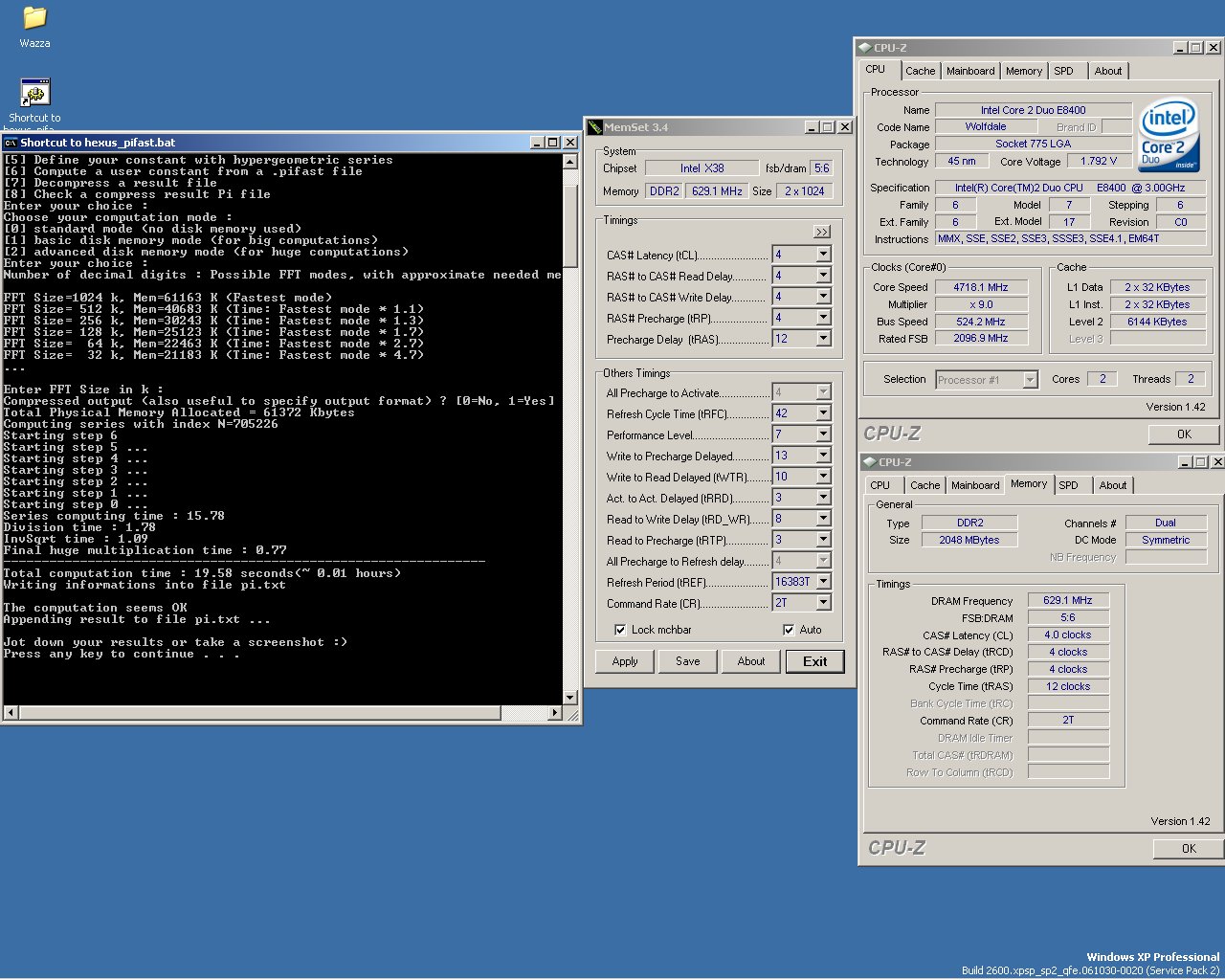Switch to Mainboard tab in lower CPU-Z
Image resolution: width=1225 pixels, height=980 pixels.
tap(975, 485)
